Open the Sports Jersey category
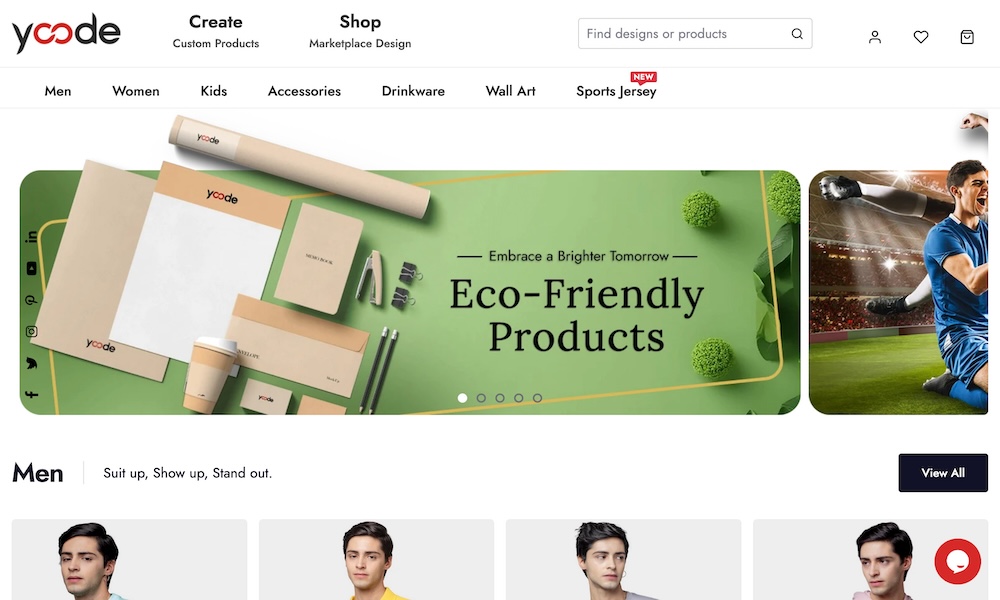1000x600 pixels. (616, 91)
